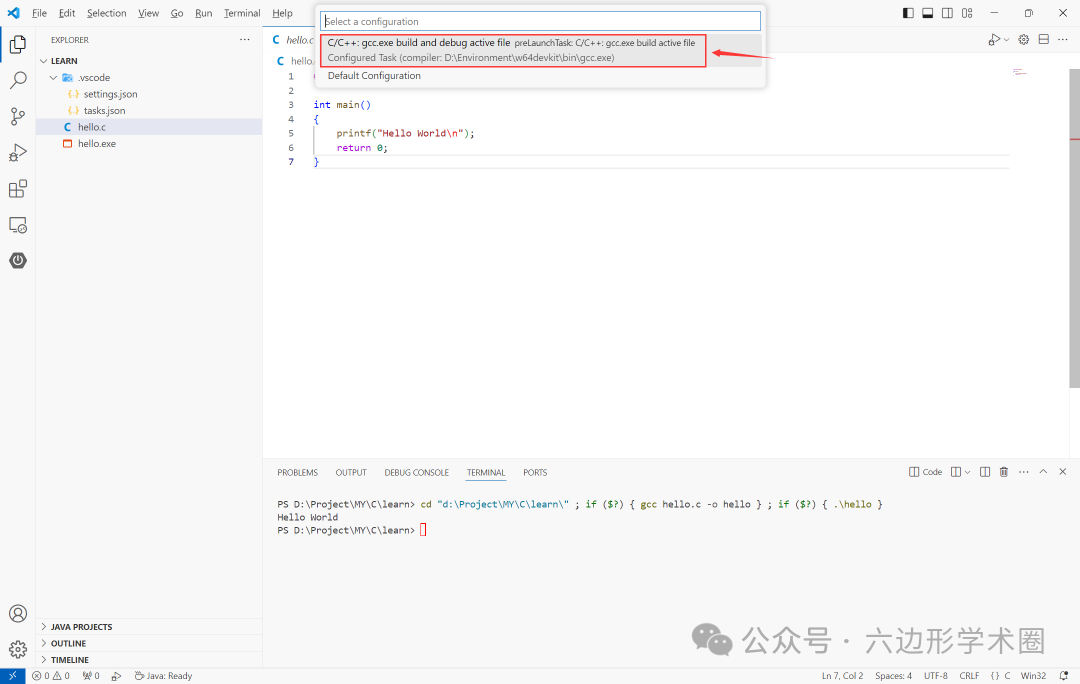
Task: Open the Manage settings gear at bottom left
Action: 17,649
